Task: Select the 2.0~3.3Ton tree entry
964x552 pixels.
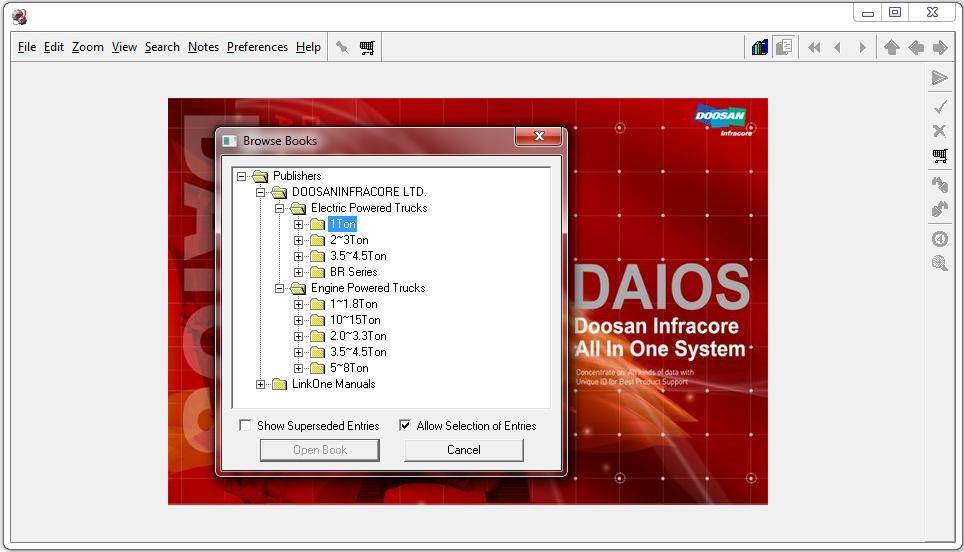Action: (358, 336)
